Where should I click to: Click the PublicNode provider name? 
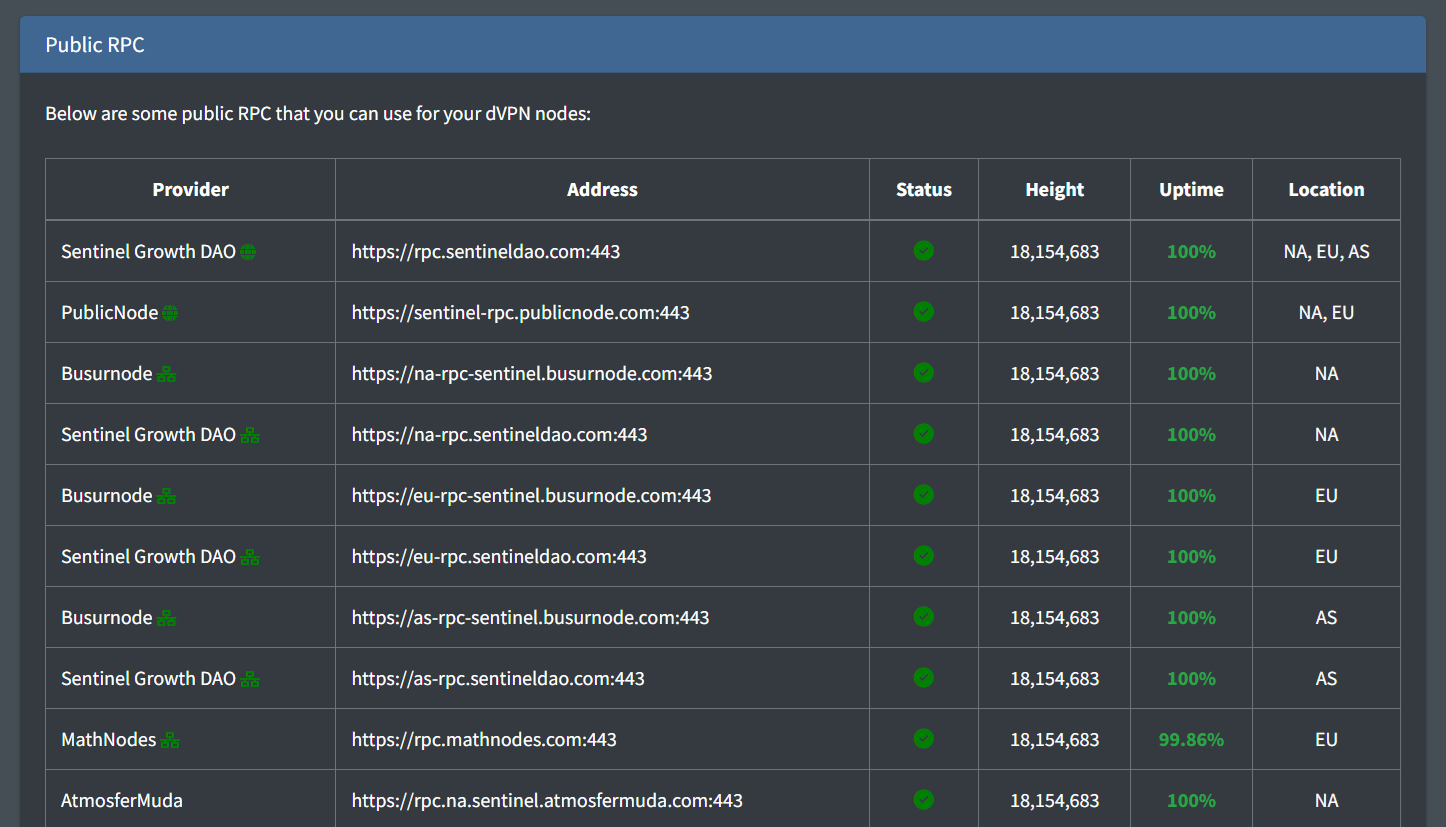coord(110,313)
